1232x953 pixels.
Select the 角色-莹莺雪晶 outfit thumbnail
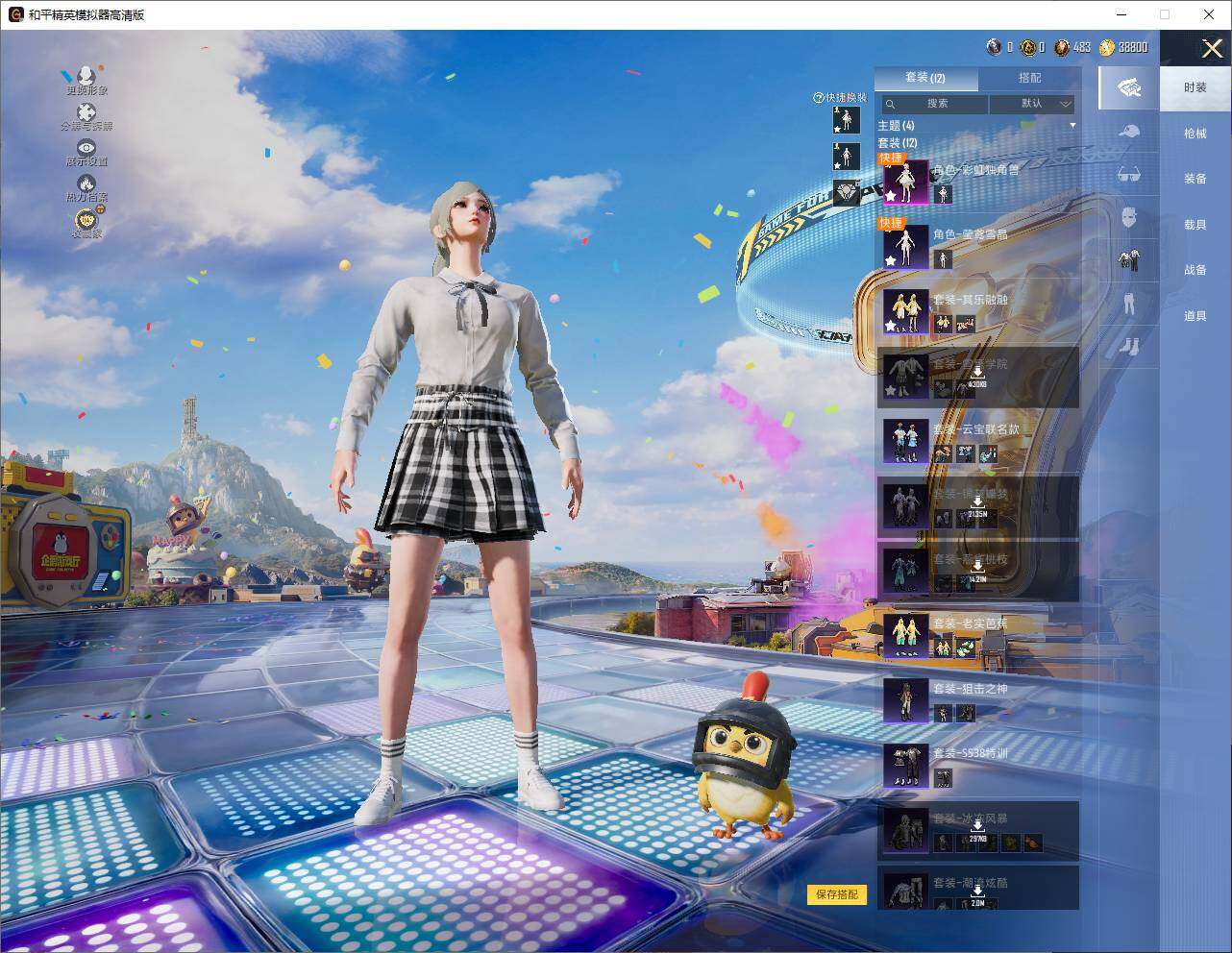pyautogui.click(x=905, y=247)
